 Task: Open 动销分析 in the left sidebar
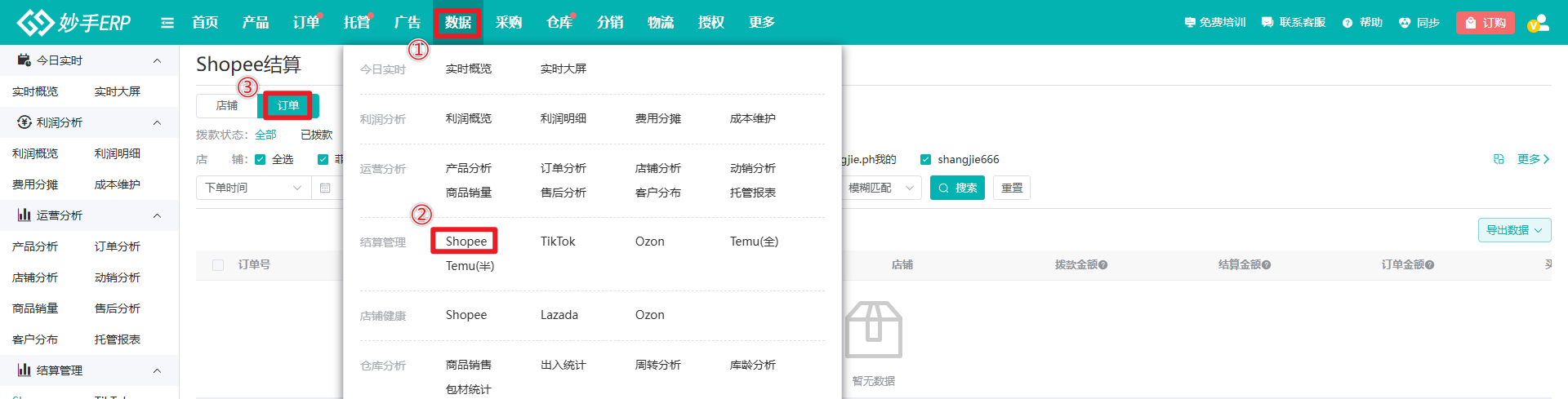tap(118, 277)
